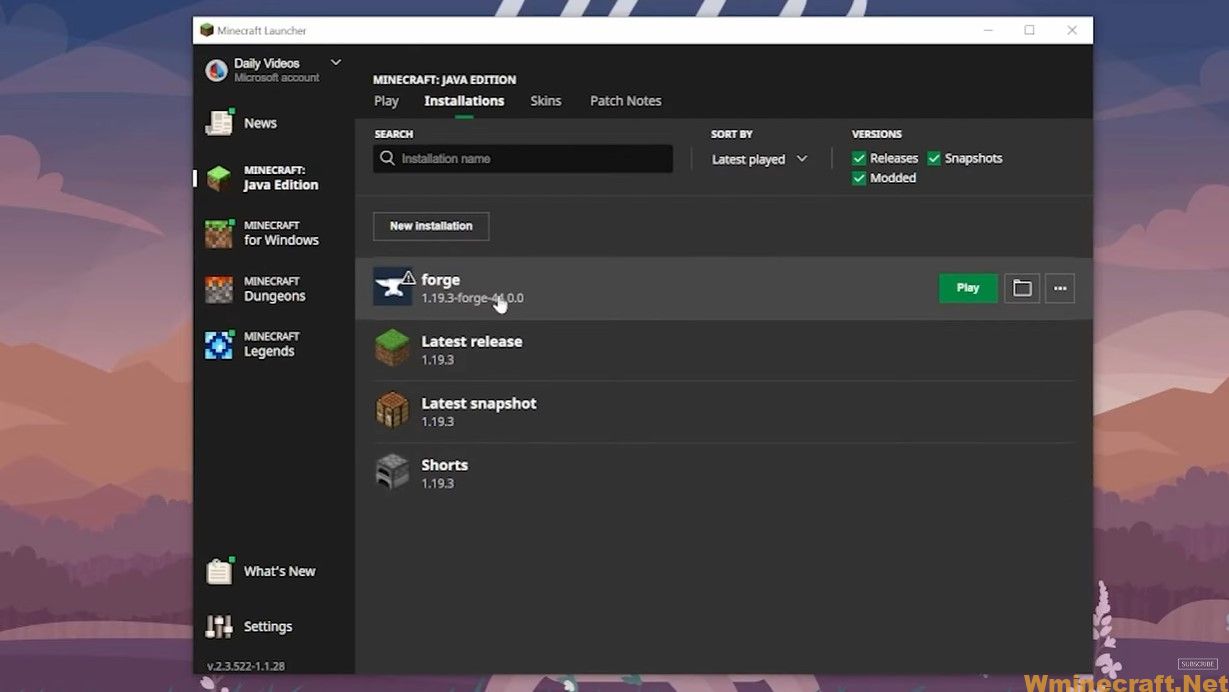Open Minecraft Dungeons sidebar icon
The image size is (1229, 692).
tap(219, 289)
